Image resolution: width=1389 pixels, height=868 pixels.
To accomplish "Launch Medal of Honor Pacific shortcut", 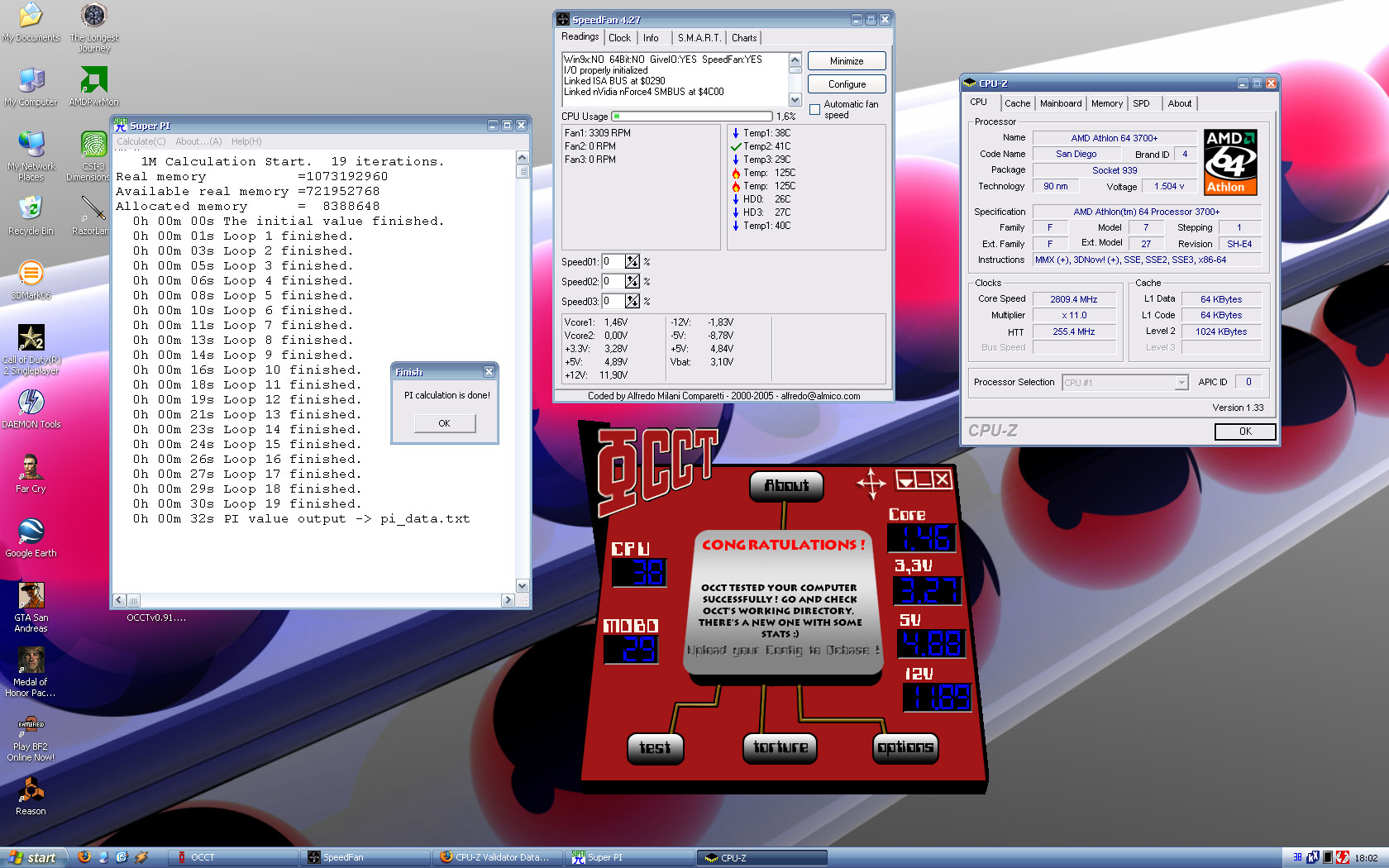I will [31, 671].
